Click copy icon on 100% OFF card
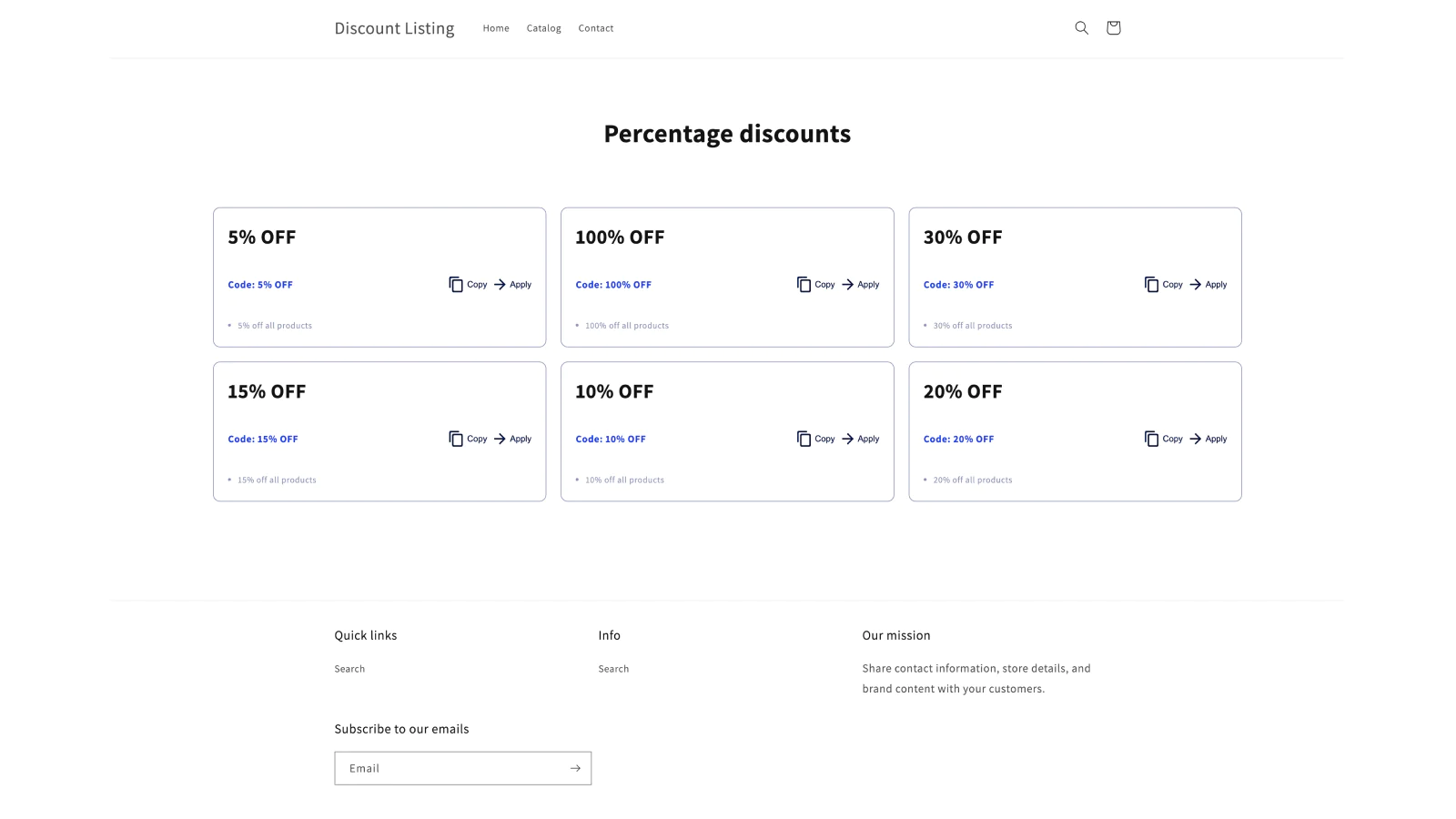This screenshot has width=1456, height=819. [804, 285]
